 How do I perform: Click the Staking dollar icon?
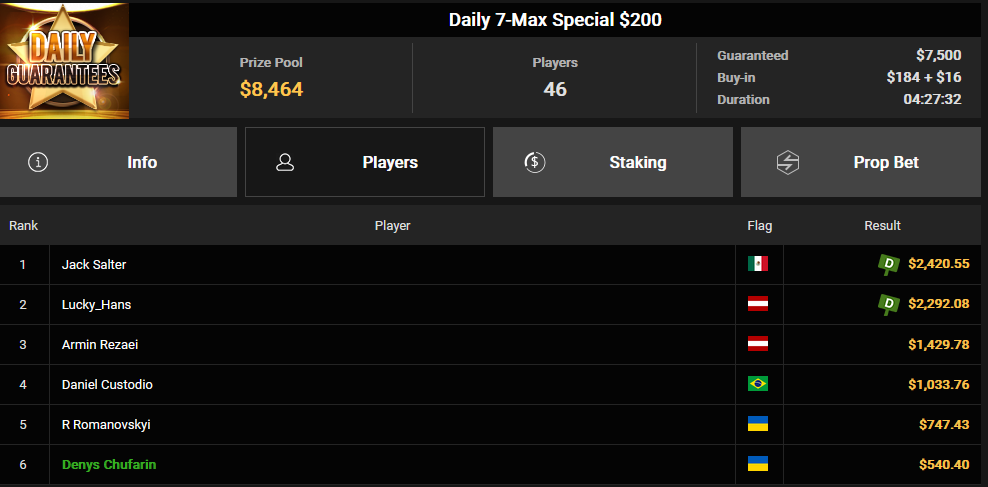pyautogui.click(x=534, y=162)
